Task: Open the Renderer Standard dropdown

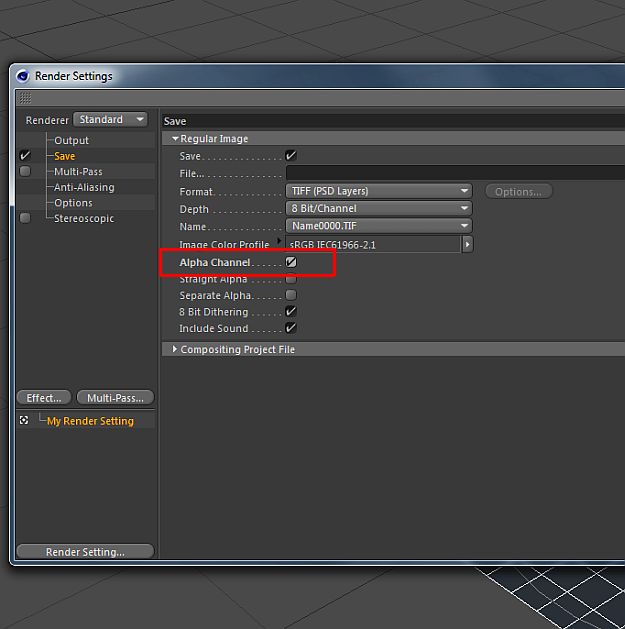Action: pyautogui.click(x=110, y=120)
